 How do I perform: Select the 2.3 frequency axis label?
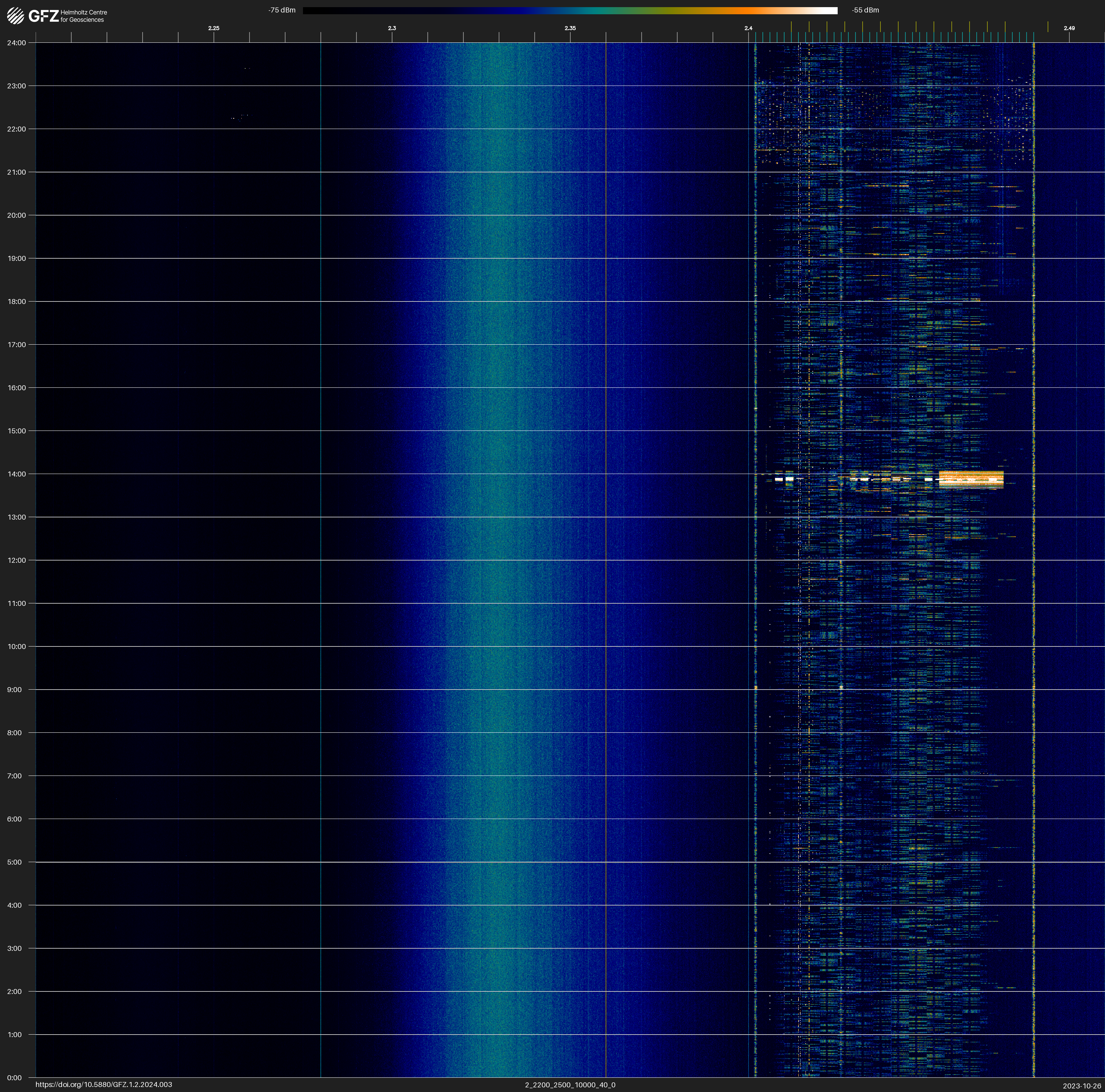click(x=392, y=28)
